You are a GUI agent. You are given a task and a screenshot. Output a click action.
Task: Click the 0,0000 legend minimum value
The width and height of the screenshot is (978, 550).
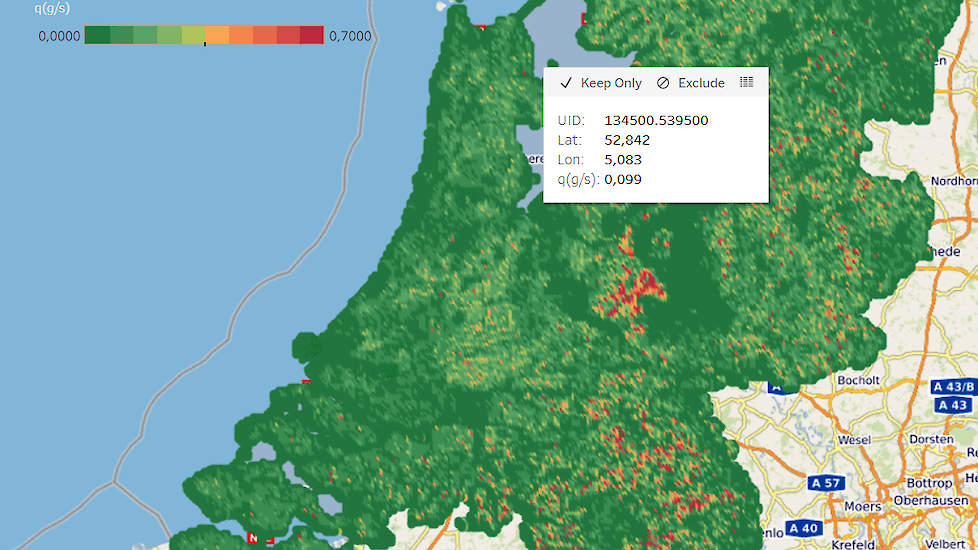tap(58, 37)
